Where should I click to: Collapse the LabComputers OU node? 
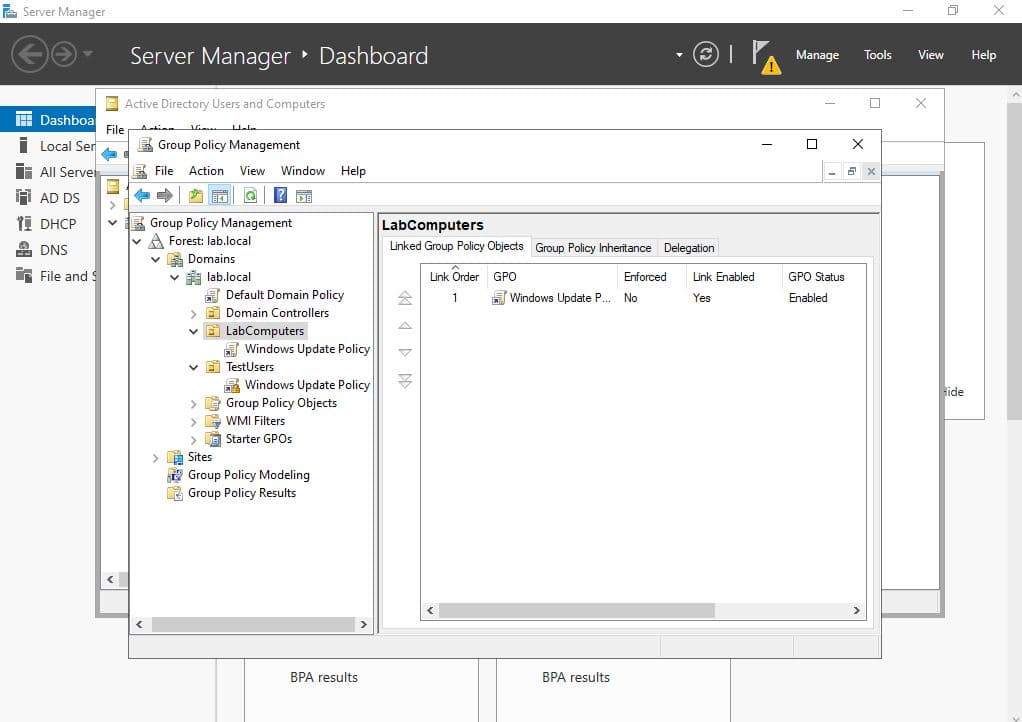(x=194, y=331)
